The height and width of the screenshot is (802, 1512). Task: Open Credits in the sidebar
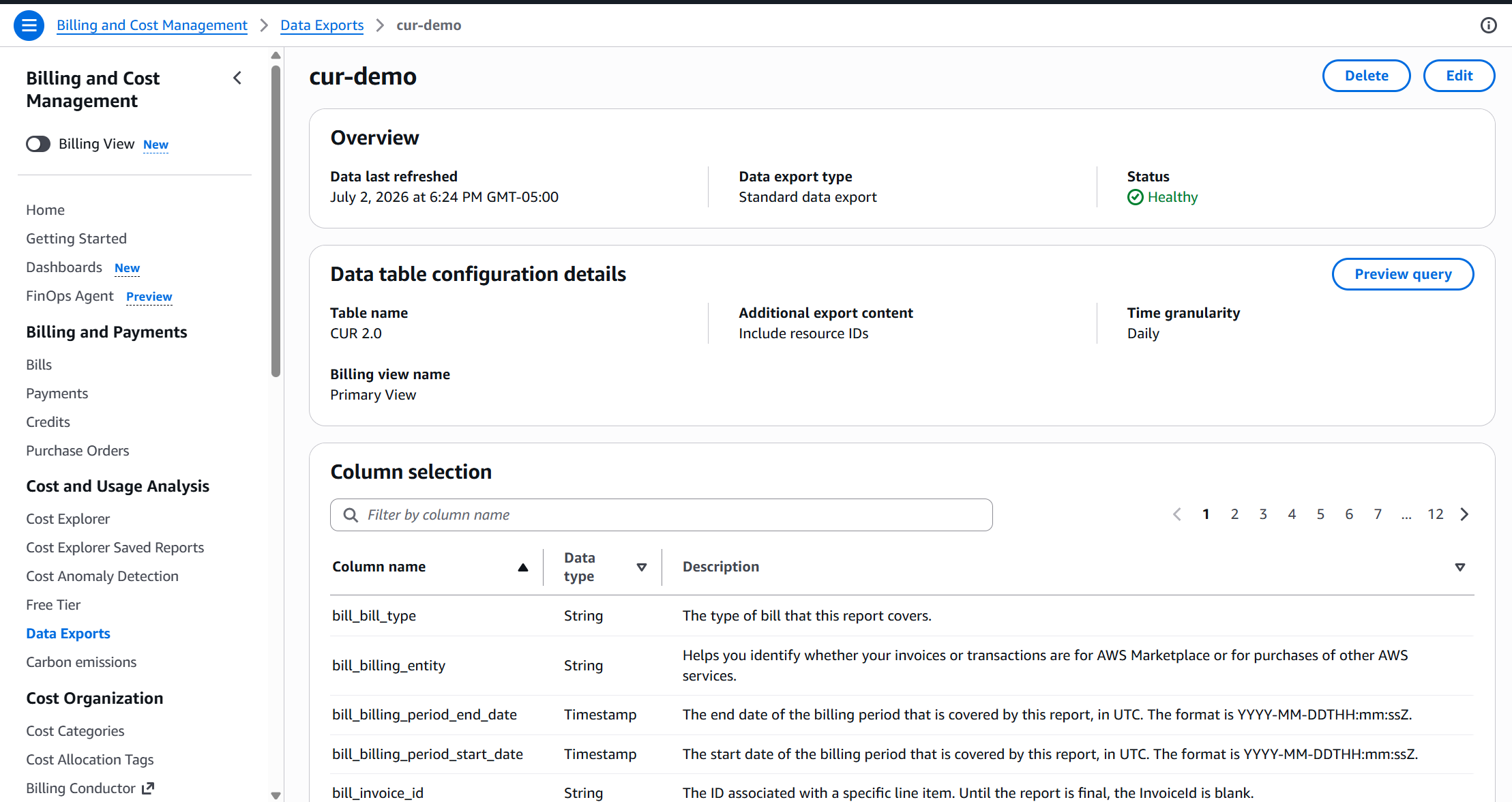[x=48, y=422]
